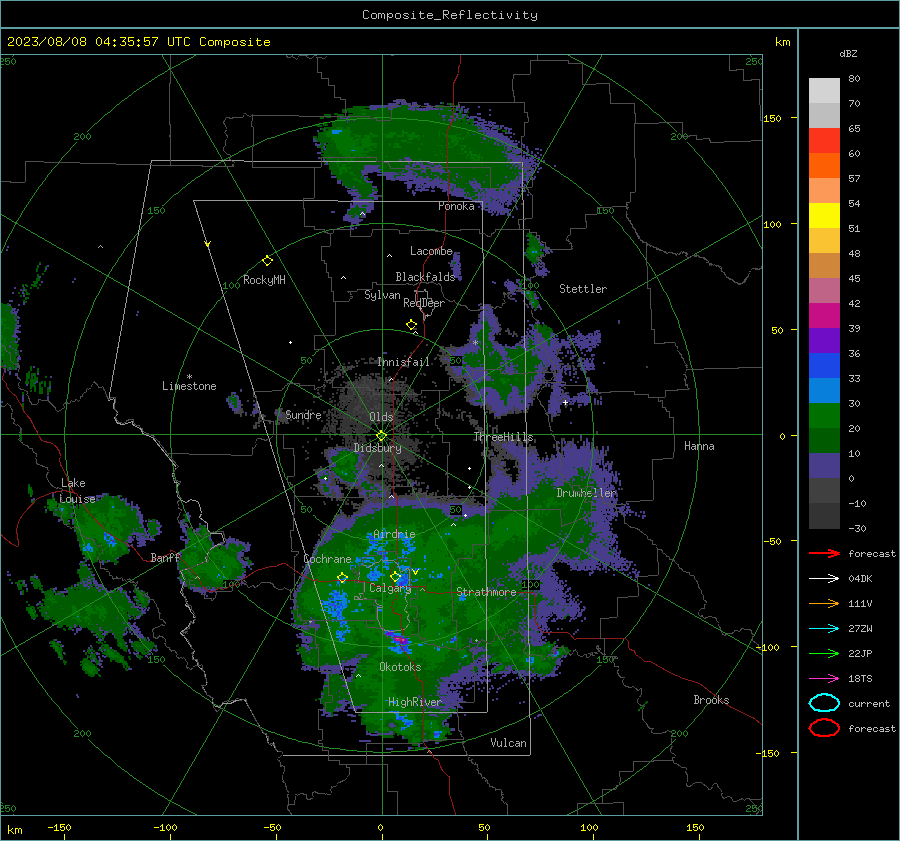This screenshot has width=900, height=841.
Task: Click the red 'forecast' oval icon
Action: [824, 728]
